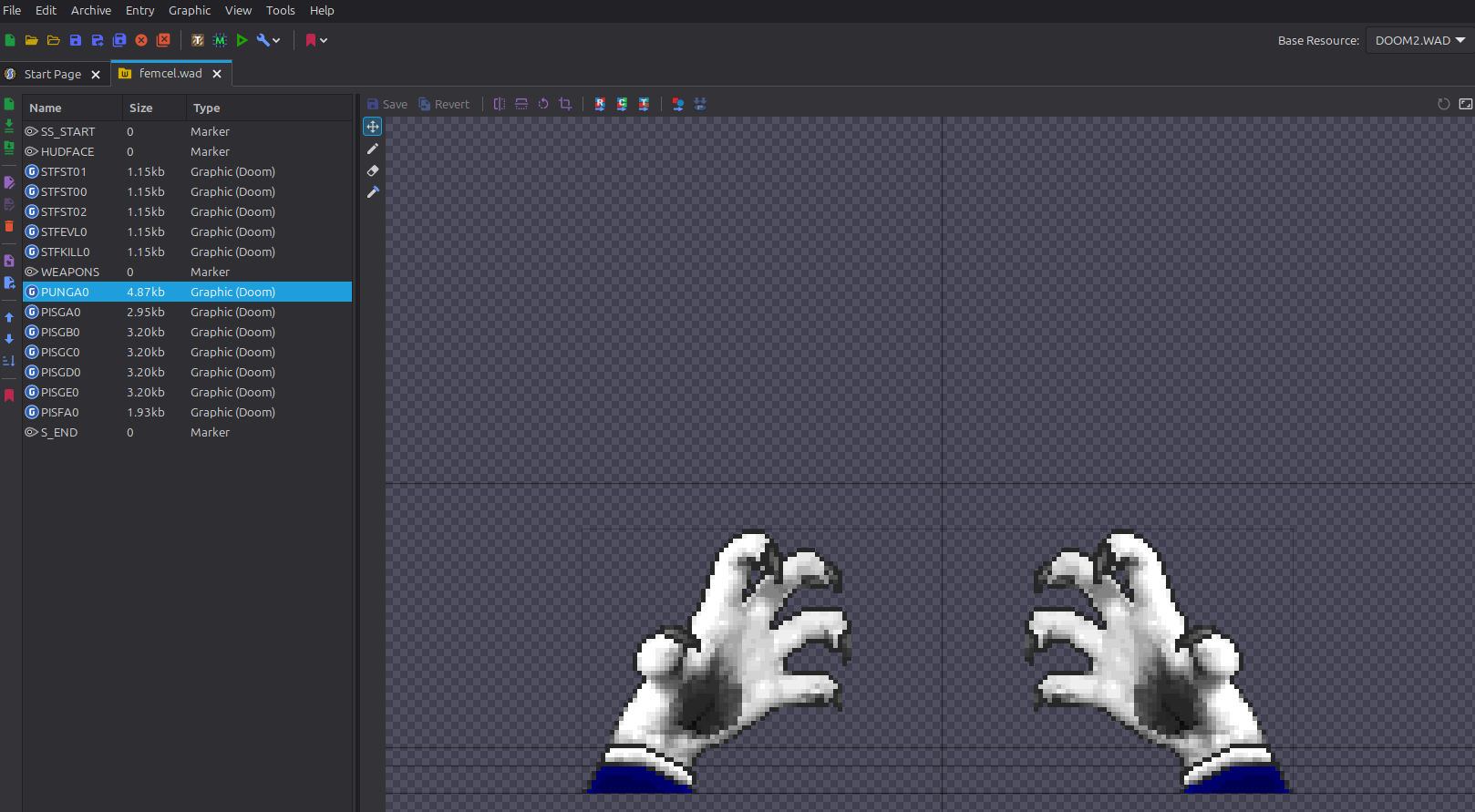Image resolution: width=1475 pixels, height=812 pixels.
Task: Select the Translate brush tool
Action: tap(373, 192)
